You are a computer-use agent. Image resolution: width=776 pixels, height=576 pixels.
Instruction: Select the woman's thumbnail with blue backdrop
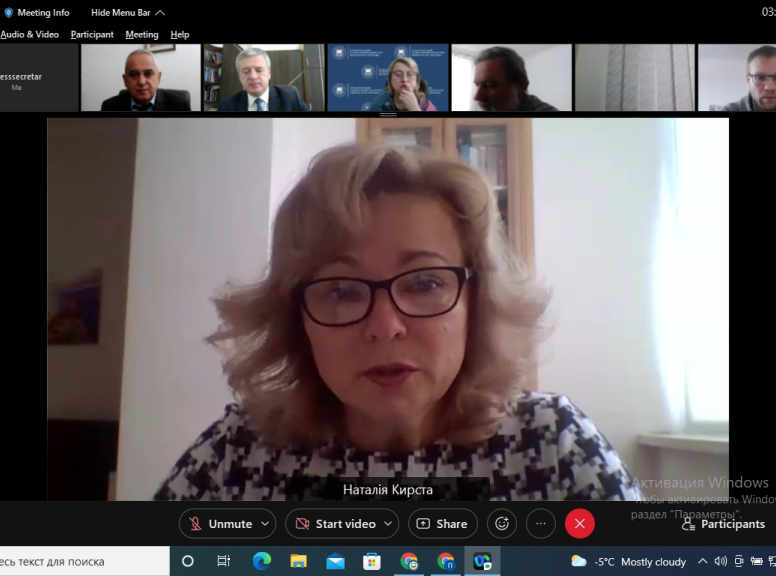coord(388,78)
